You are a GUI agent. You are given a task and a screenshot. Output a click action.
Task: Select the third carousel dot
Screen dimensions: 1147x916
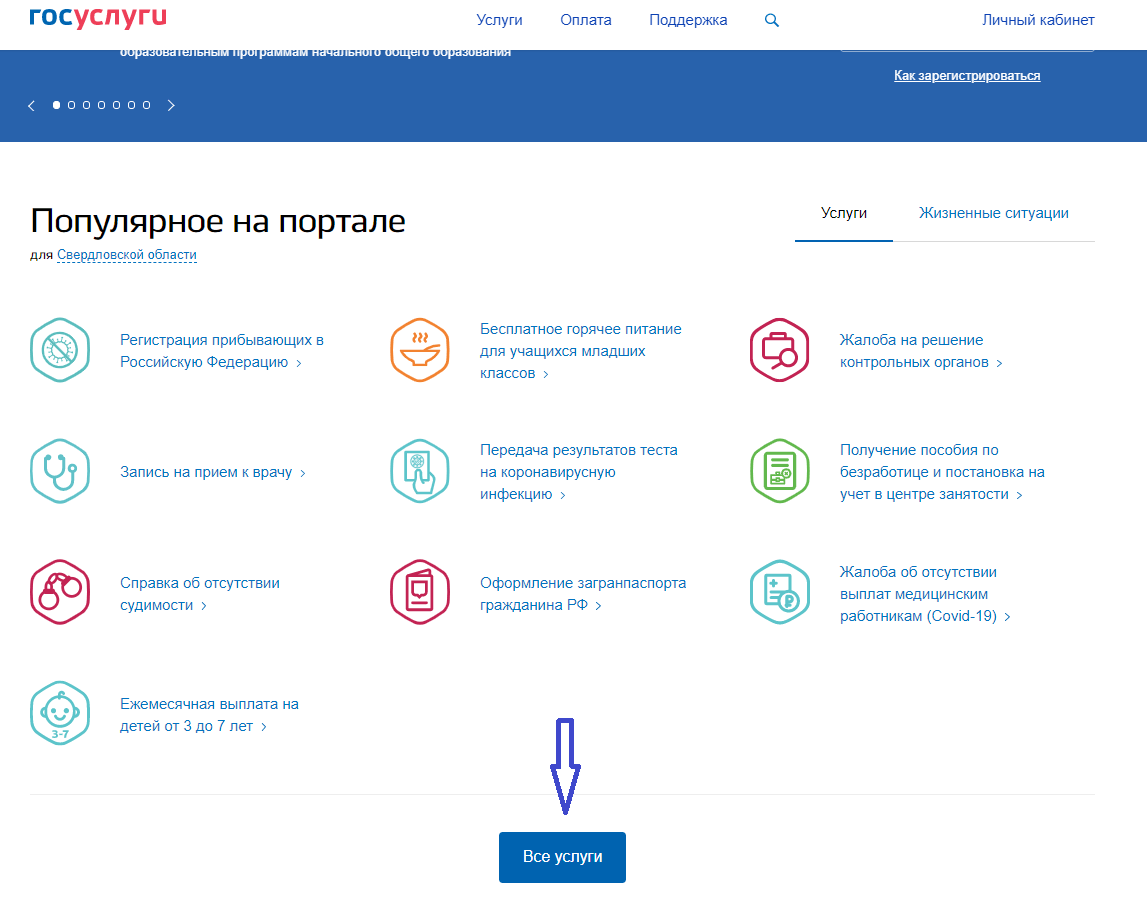pos(86,105)
